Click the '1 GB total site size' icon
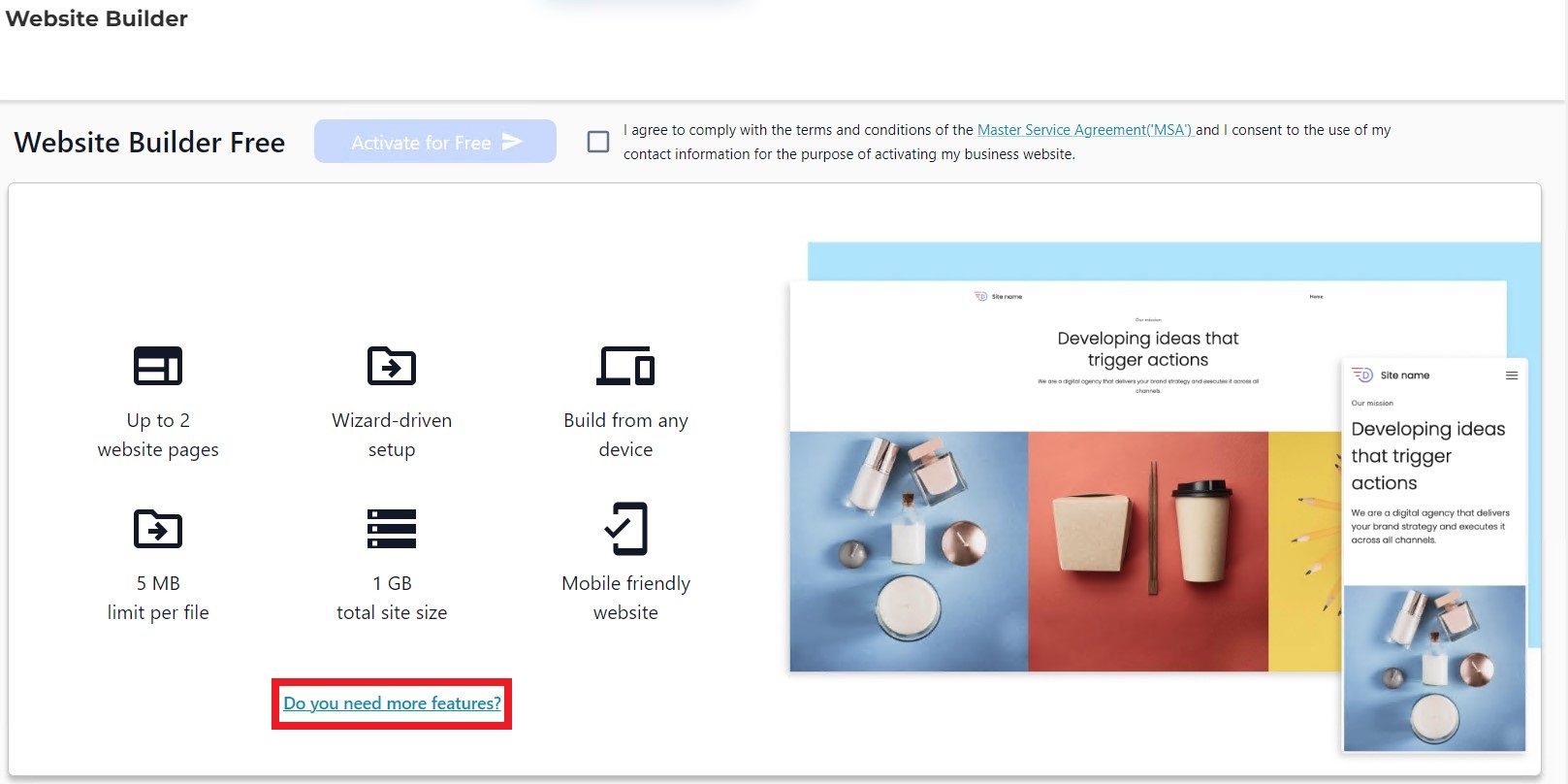Viewport: 1568px width, 784px height. [x=391, y=529]
